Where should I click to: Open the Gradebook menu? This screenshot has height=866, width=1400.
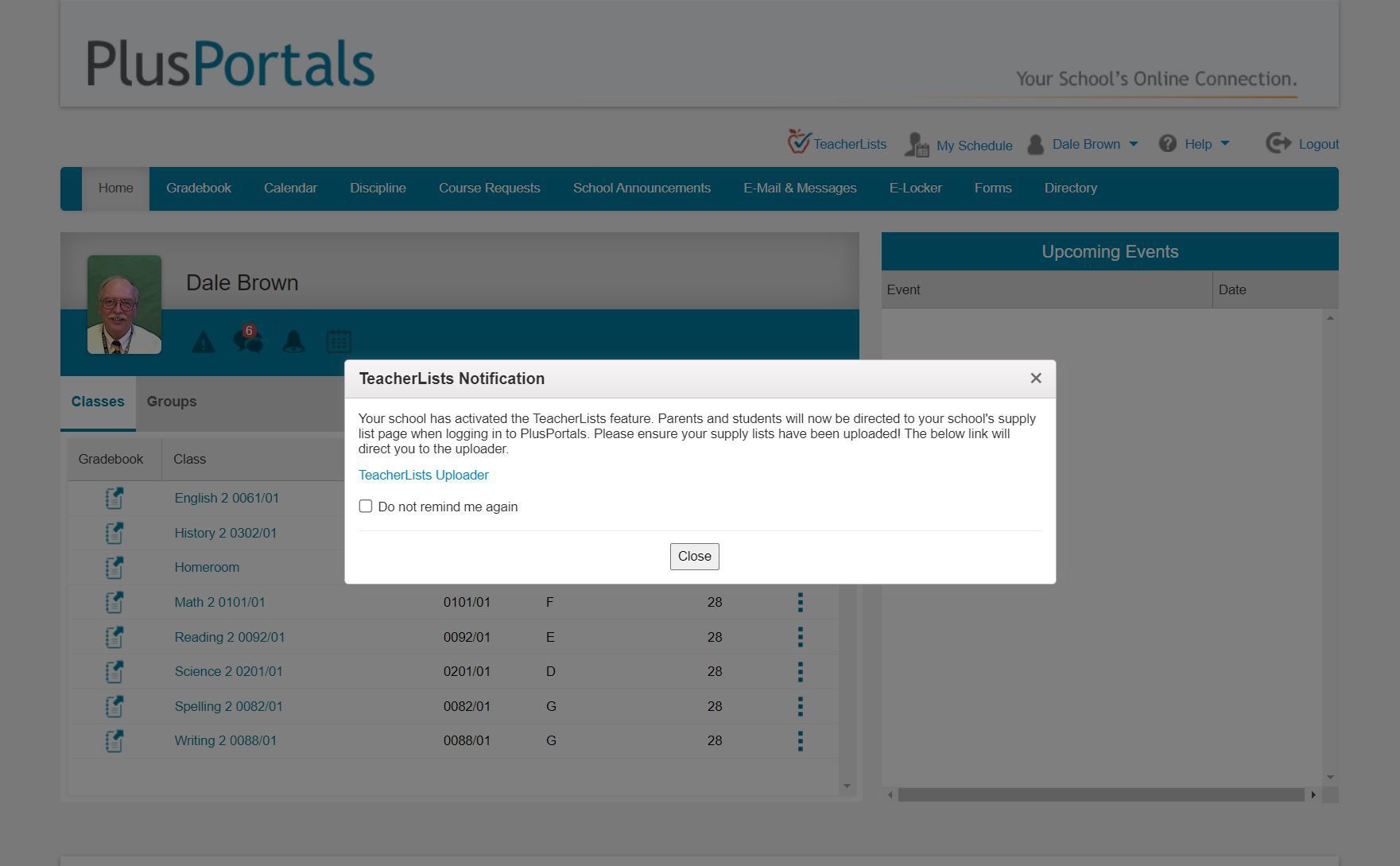coord(199,188)
